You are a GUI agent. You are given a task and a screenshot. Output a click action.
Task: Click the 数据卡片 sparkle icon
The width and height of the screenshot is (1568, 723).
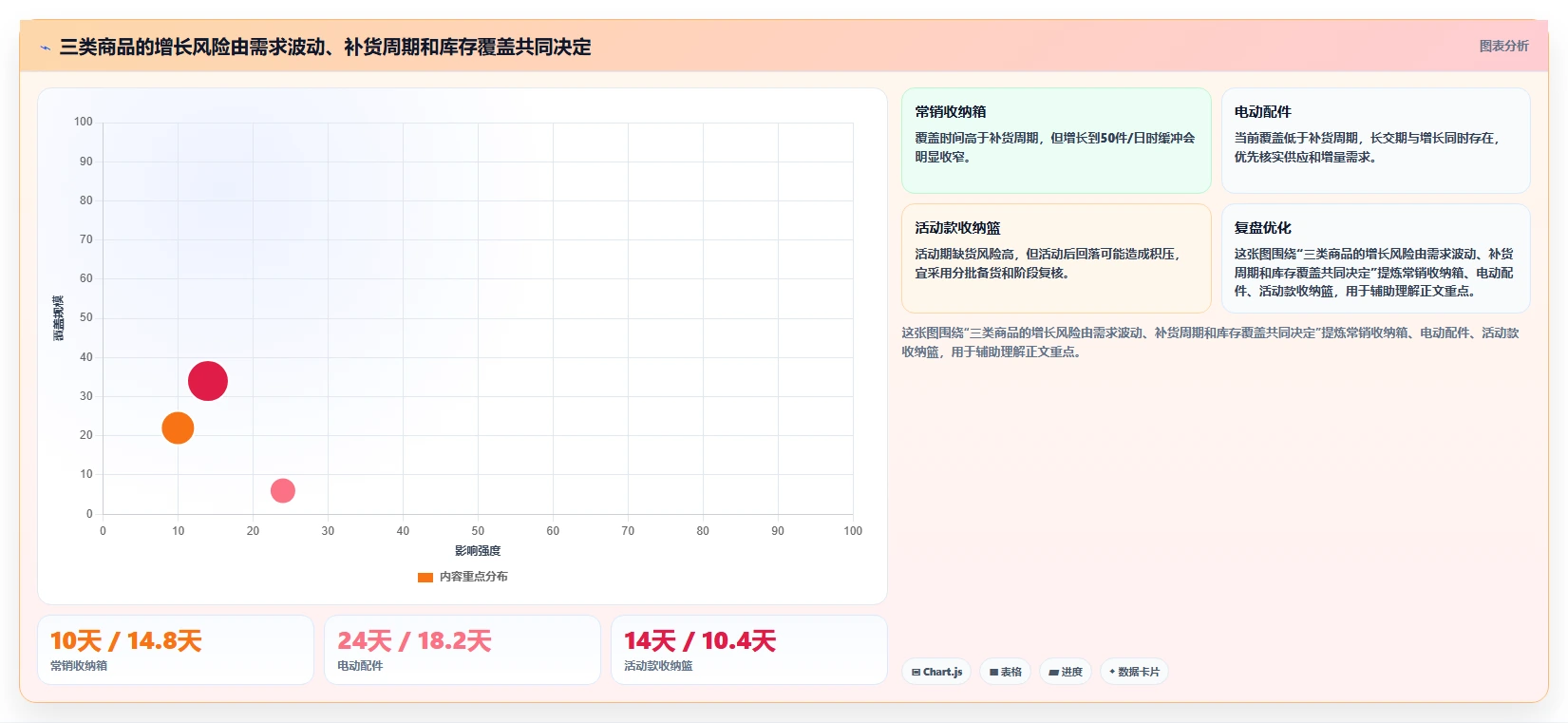click(1112, 672)
